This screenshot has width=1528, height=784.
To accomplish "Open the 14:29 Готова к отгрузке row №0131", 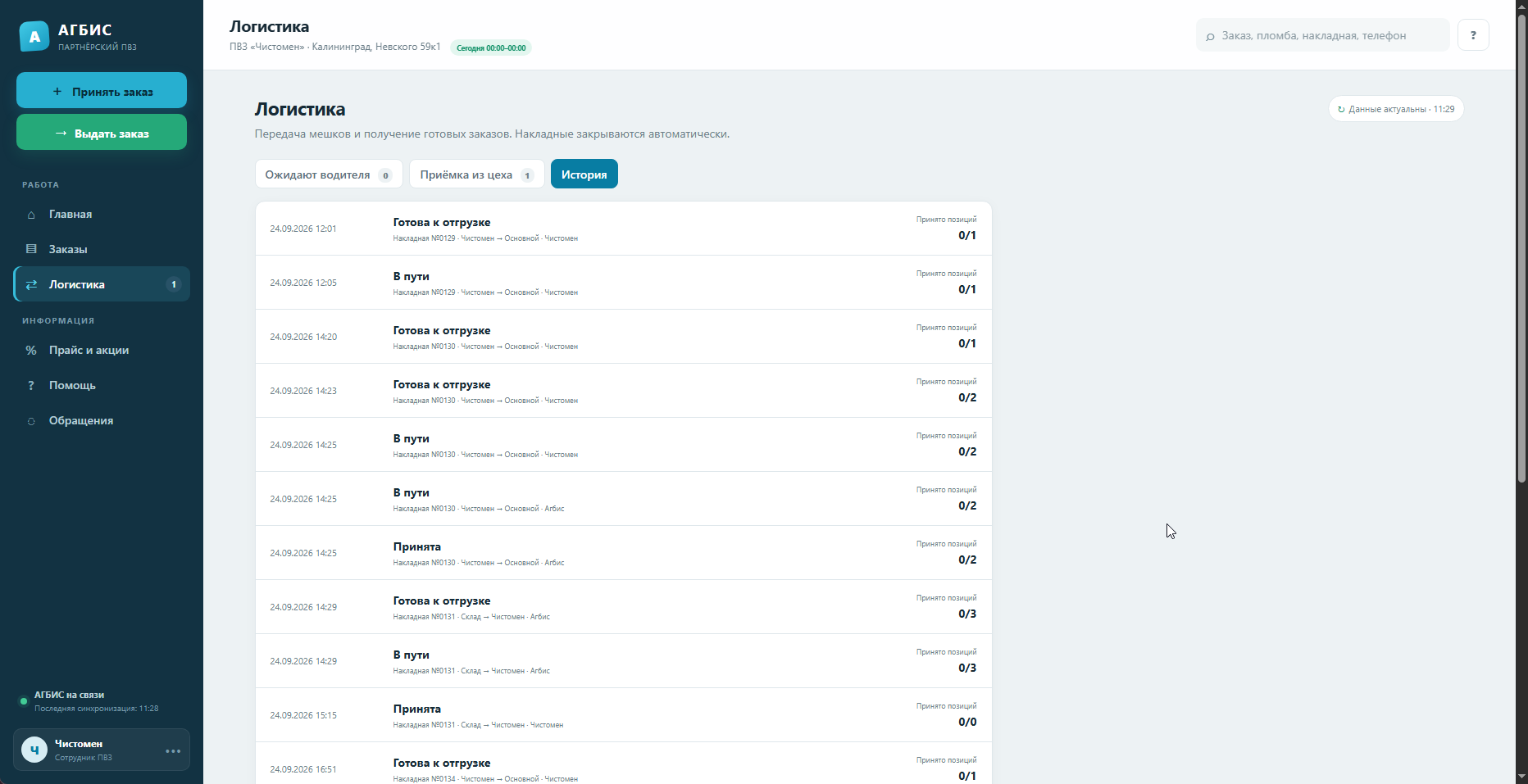I will pyautogui.click(x=624, y=607).
